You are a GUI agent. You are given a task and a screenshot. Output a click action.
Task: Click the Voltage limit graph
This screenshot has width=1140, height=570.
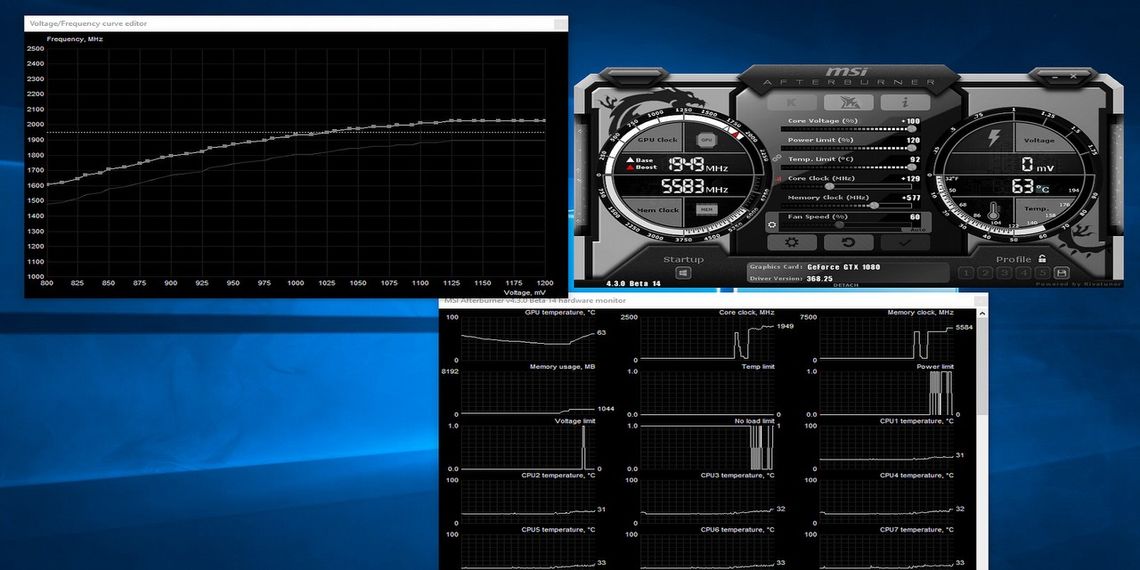click(527, 447)
